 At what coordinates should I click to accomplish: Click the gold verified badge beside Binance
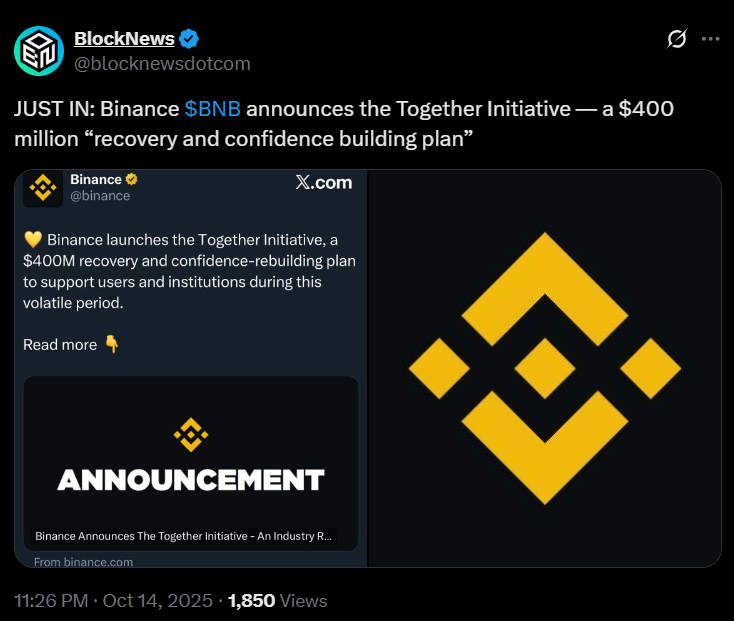coord(131,179)
